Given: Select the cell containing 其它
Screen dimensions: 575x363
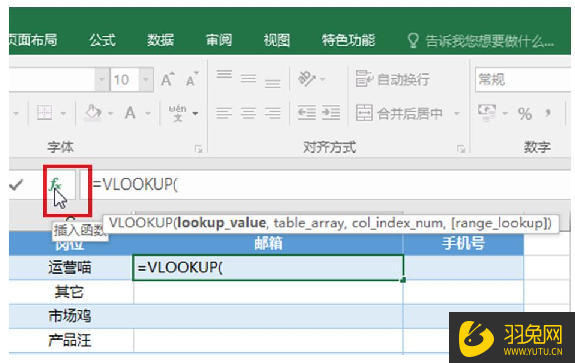Looking at the screenshot, I should (71, 292).
